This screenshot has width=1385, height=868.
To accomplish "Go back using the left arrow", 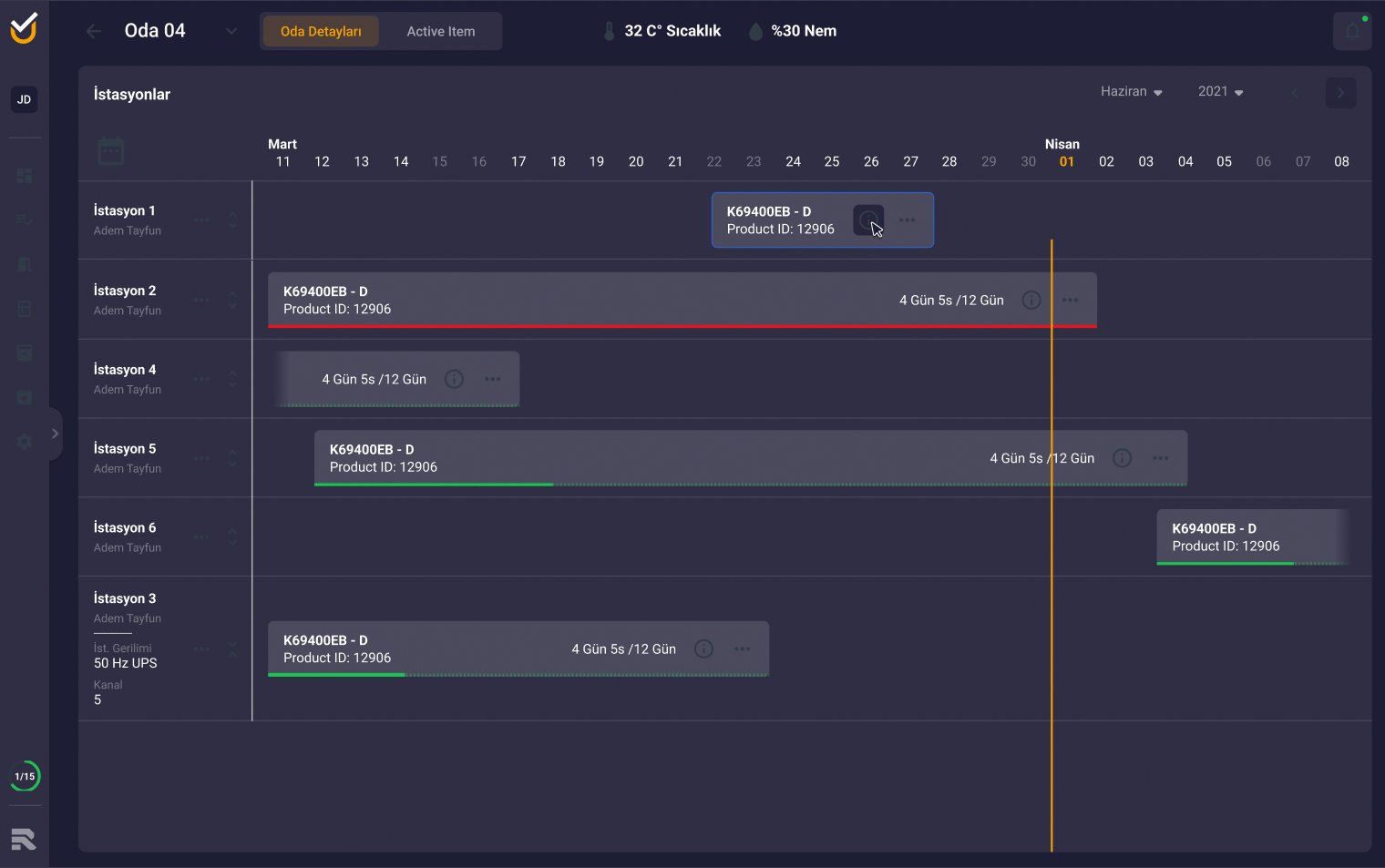I will (93, 31).
